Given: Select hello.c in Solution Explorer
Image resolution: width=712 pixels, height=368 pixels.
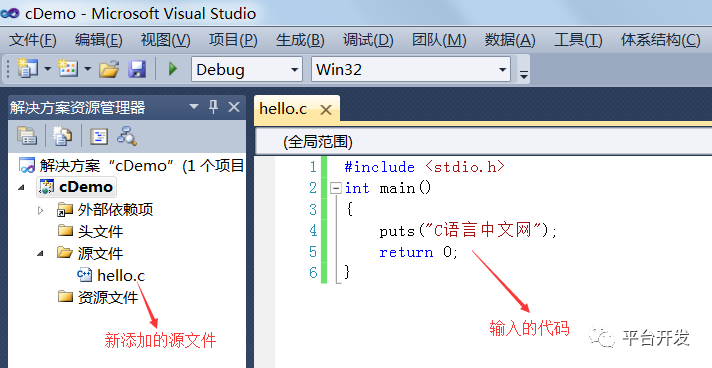Looking at the screenshot, I should pyautogui.click(x=121, y=275).
